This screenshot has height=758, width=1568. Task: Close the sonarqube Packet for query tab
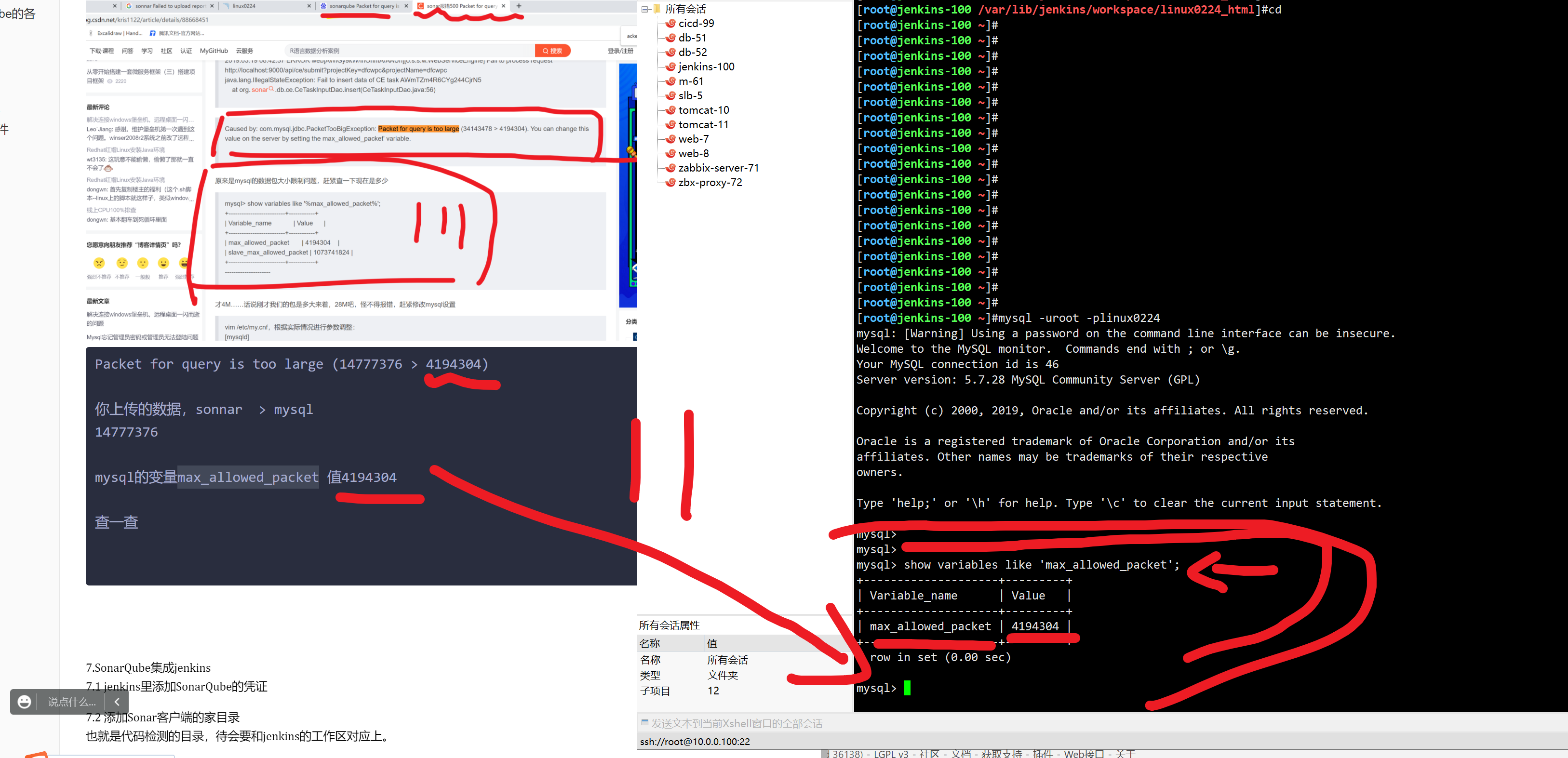coord(406,6)
